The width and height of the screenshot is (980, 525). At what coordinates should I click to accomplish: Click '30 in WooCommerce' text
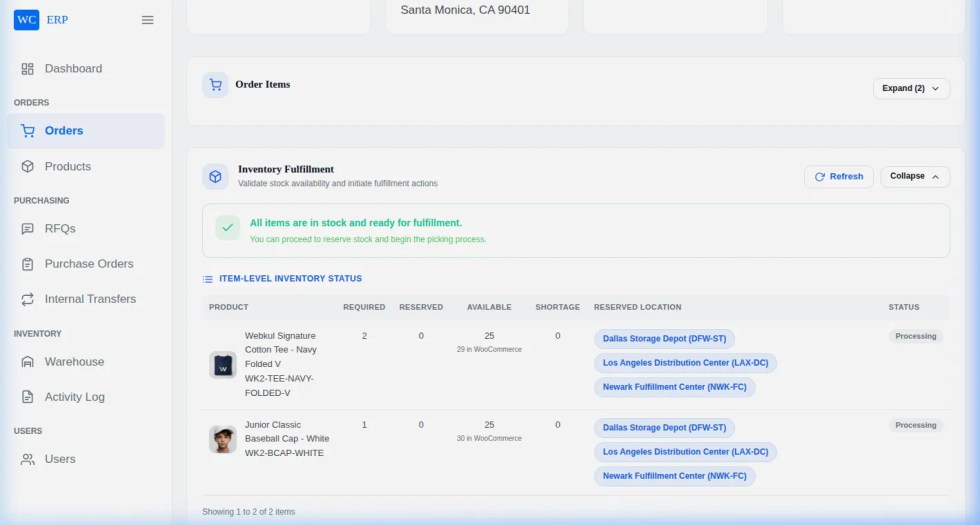pos(489,439)
